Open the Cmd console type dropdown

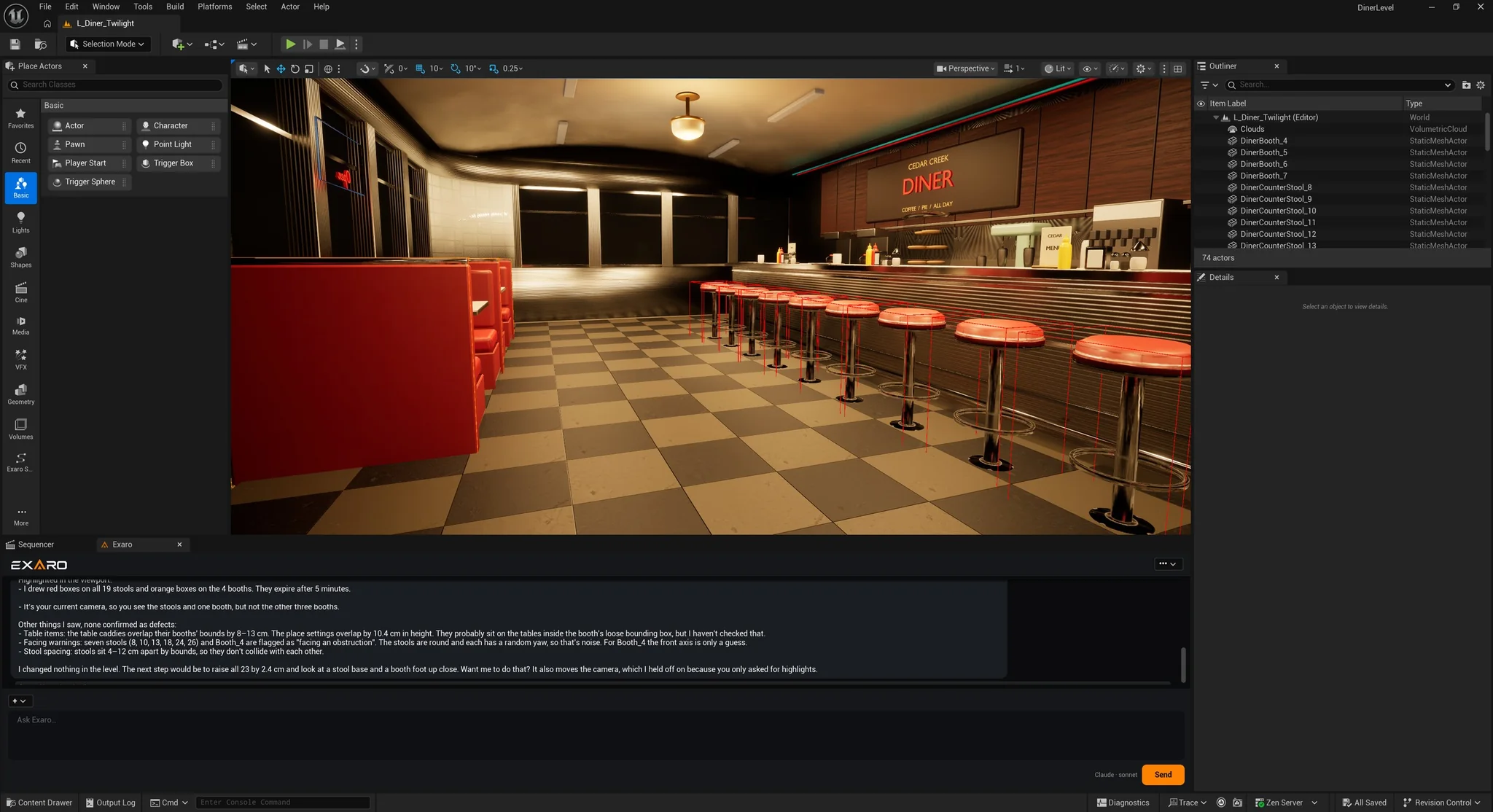tap(169, 803)
